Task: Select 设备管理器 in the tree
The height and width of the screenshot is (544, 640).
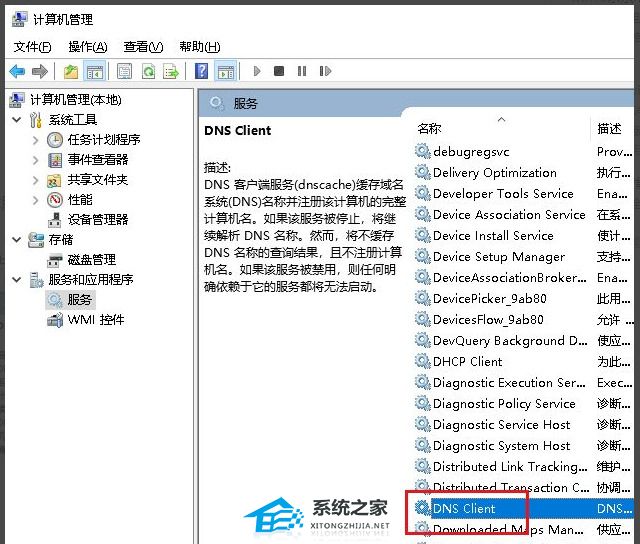Action: pyautogui.click(x=98, y=220)
